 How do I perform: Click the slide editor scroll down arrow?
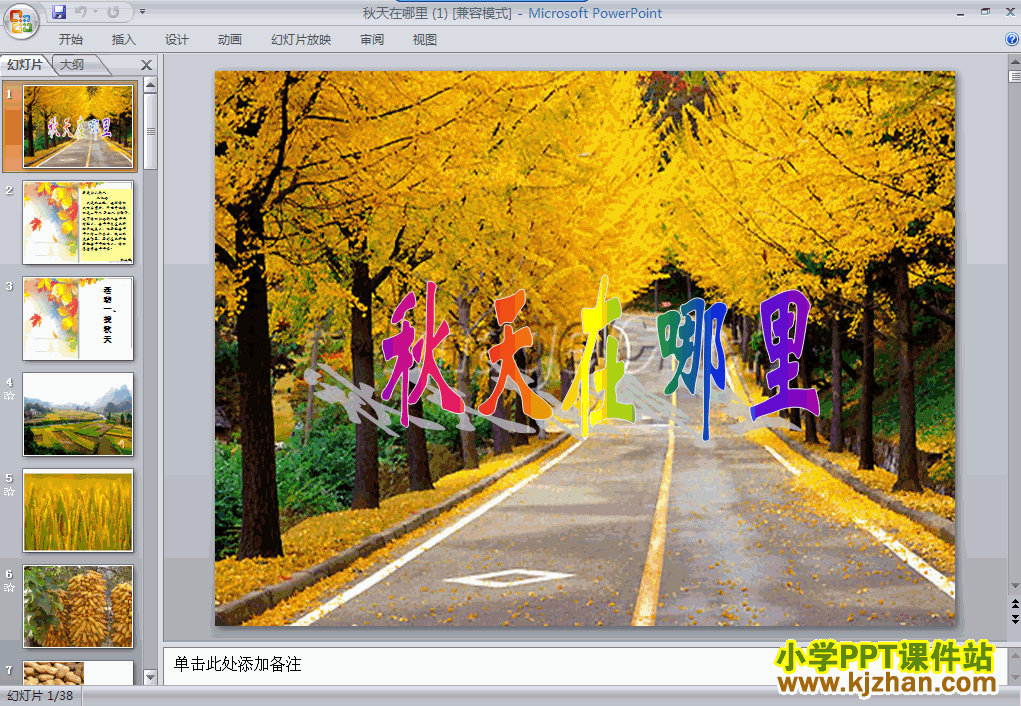tap(1014, 586)
